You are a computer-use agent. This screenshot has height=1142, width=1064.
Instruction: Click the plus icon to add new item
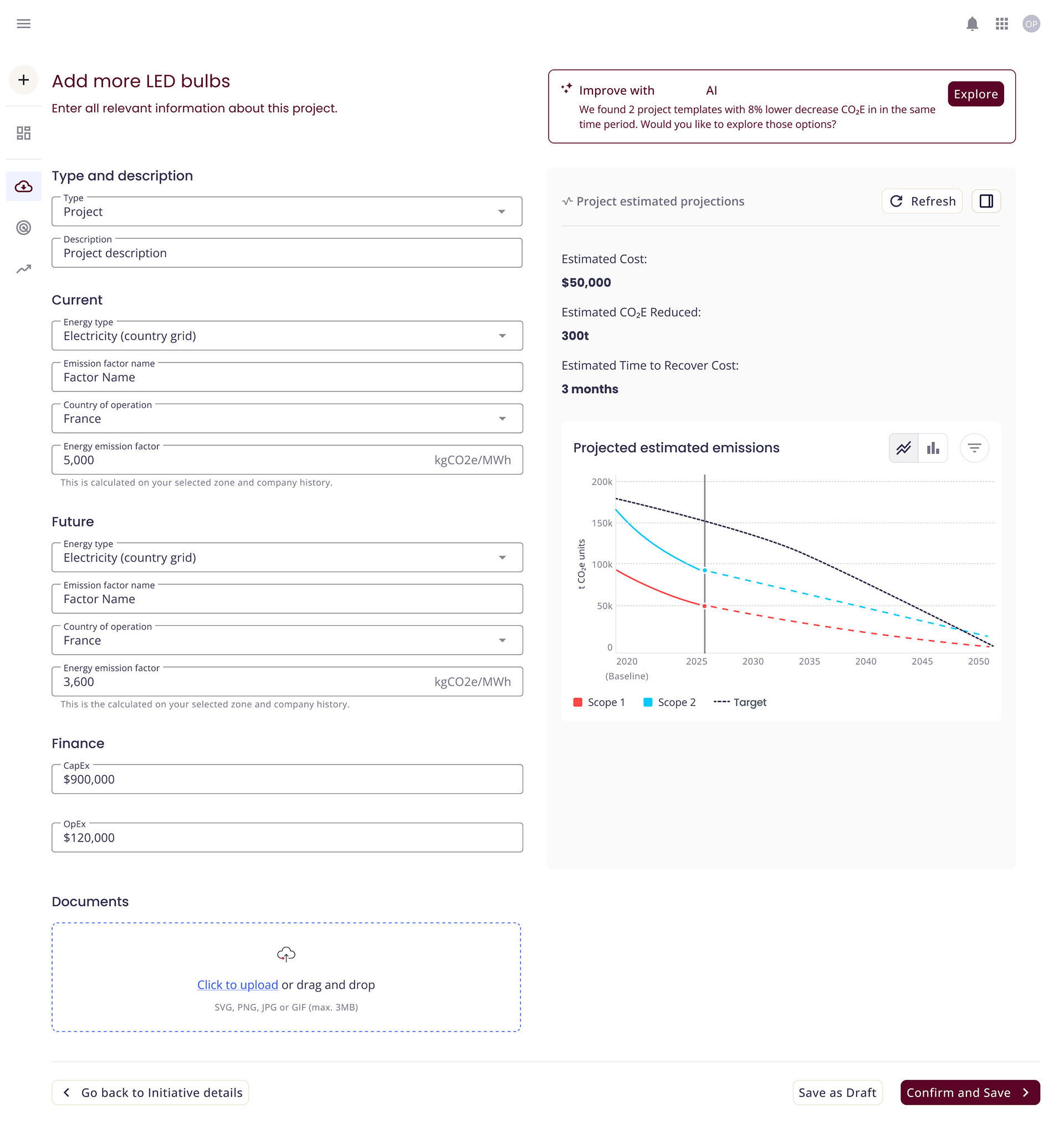23,80
